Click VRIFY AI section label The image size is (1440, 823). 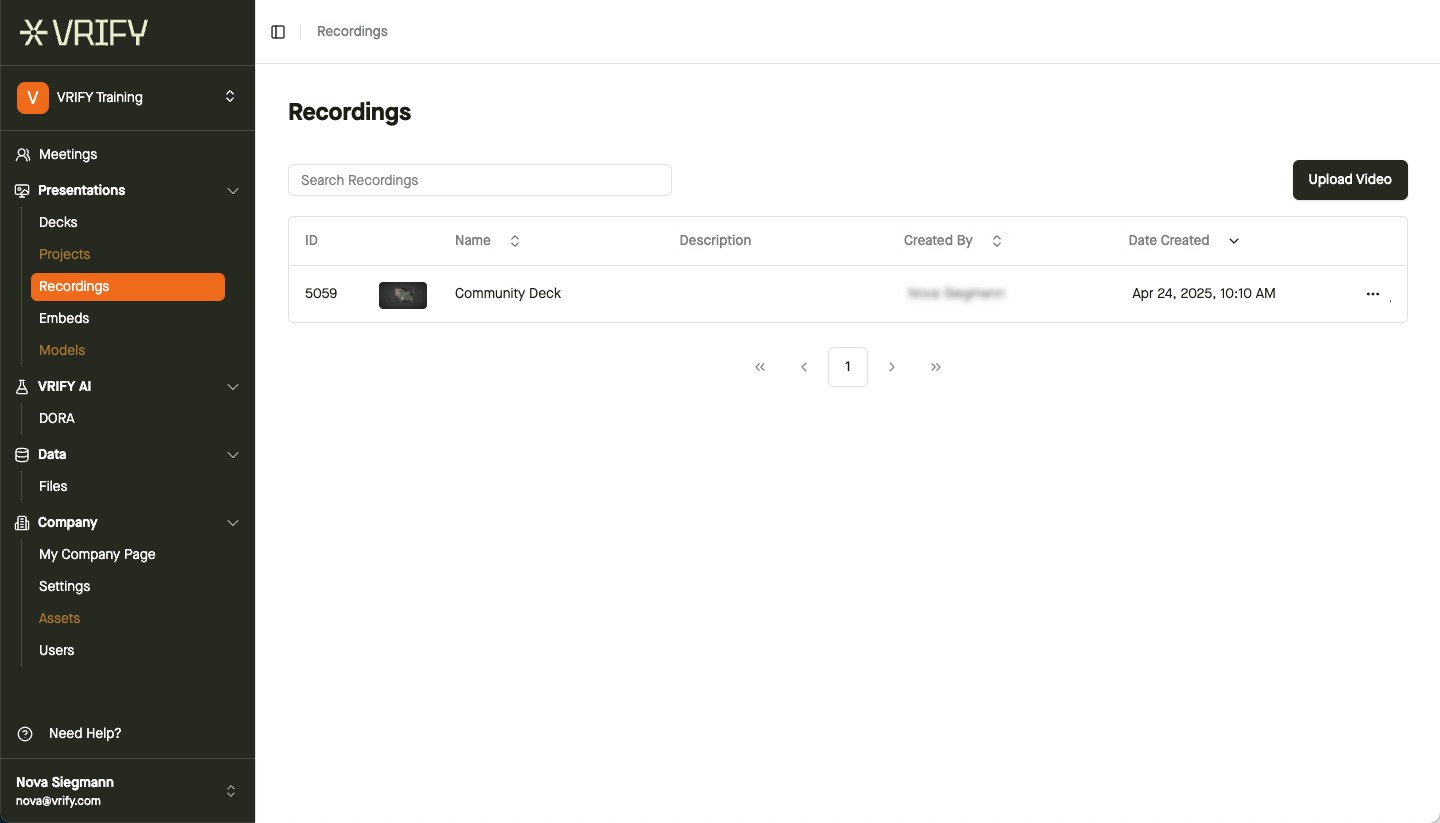click(64, 386)
